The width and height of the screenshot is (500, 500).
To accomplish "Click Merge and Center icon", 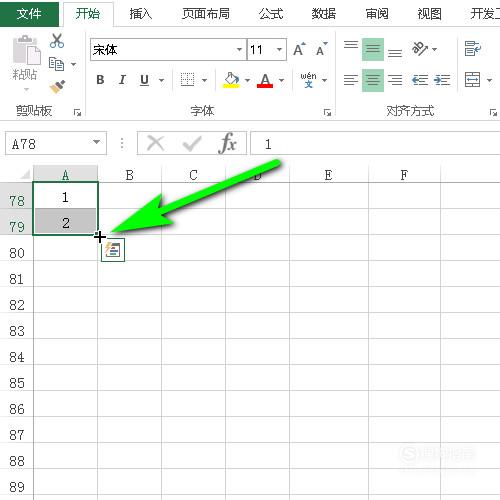I will tap(472, 80).
